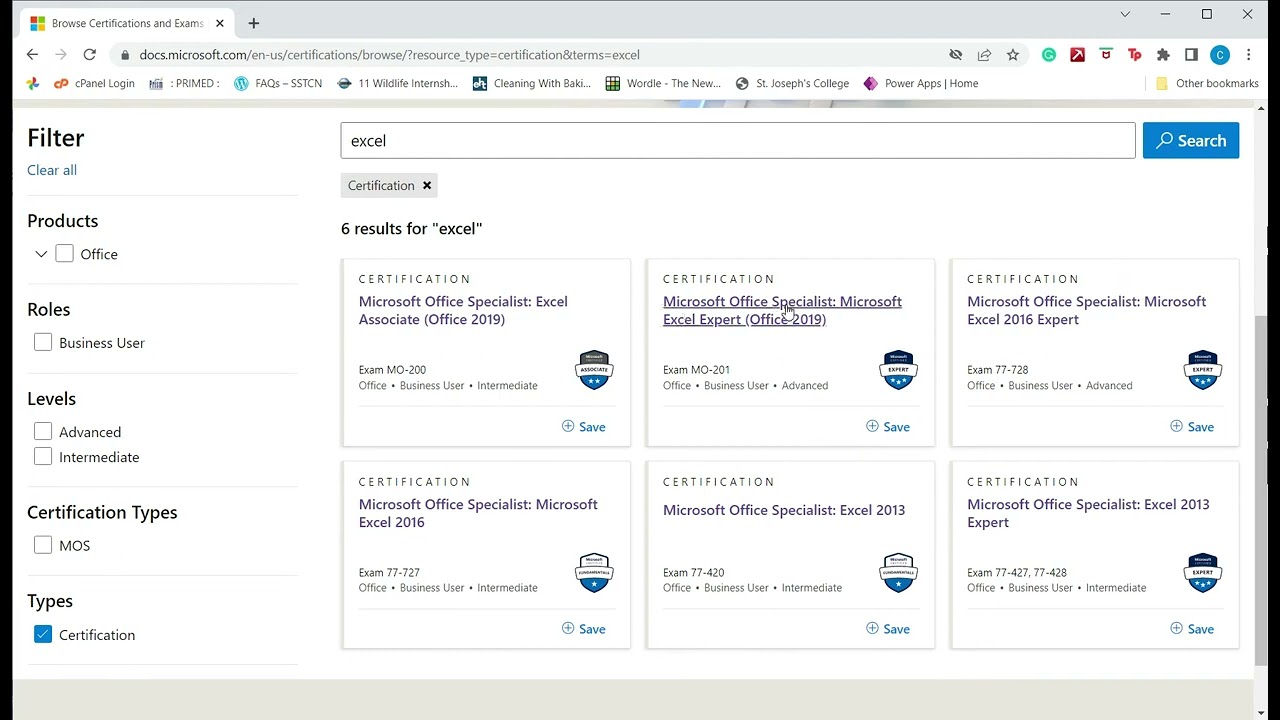Open the Wordle bookmark
1280x720 pixels.
click(x=663, y=84)
